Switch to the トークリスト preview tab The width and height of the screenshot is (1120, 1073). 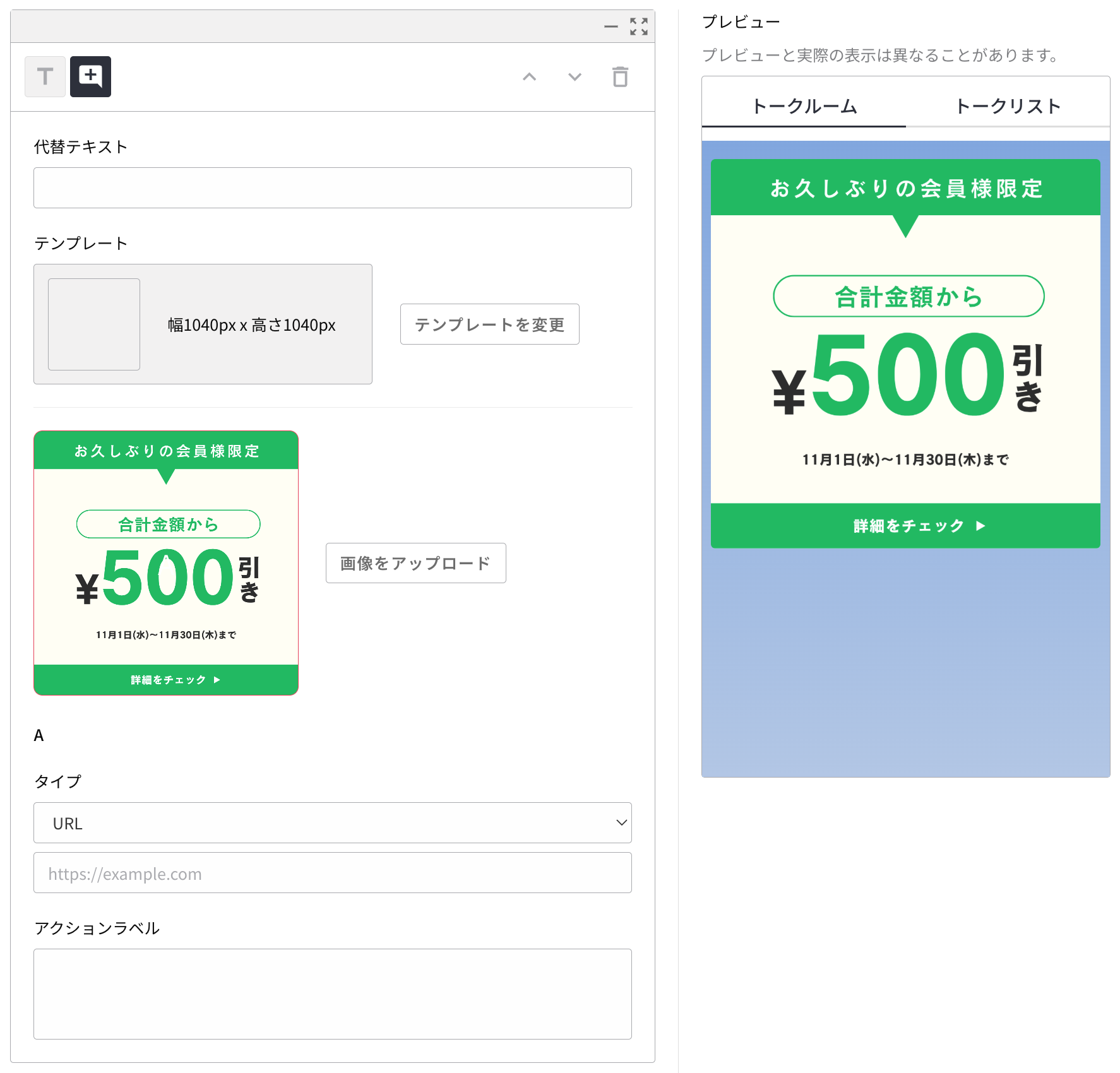click(1008, 106)
